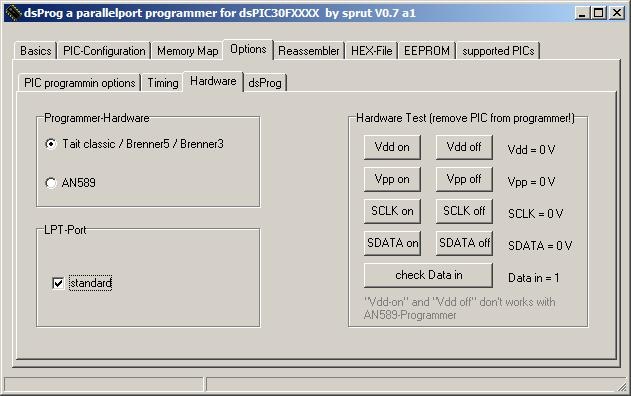The image size is (631, 396).
Task: Turn Vpp off with its button
Action: click(x=464, y=179)
